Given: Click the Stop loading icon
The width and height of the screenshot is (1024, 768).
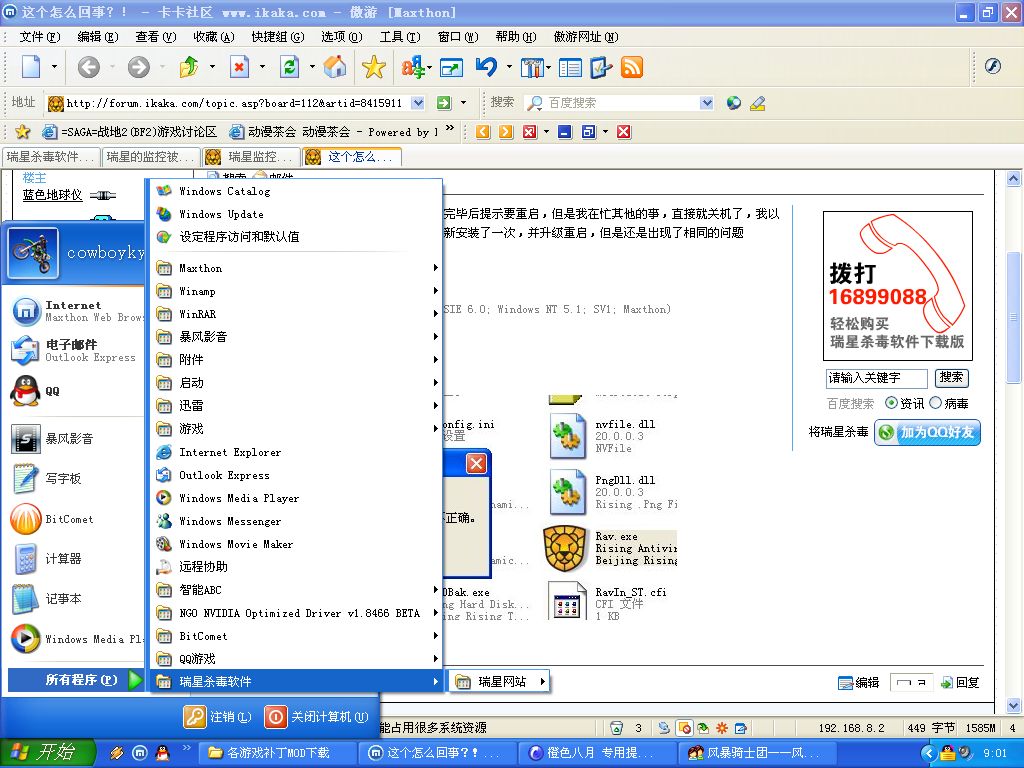Looking at the screenshot, I should pyautogui.click(x=240, y=67).
